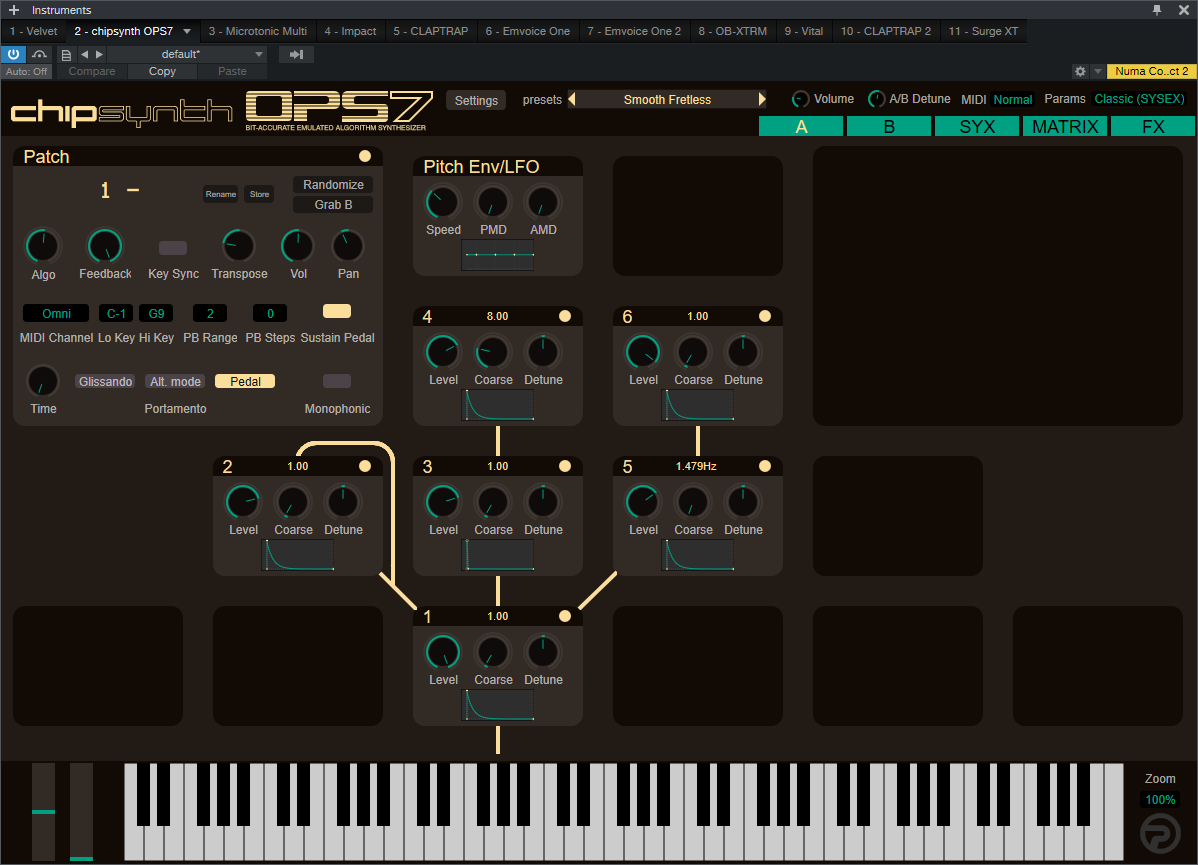Image resolution: width=1198 pixels, height=865 pixels.
Task: Go to next host preset arrow
Action: coord(99,54)
